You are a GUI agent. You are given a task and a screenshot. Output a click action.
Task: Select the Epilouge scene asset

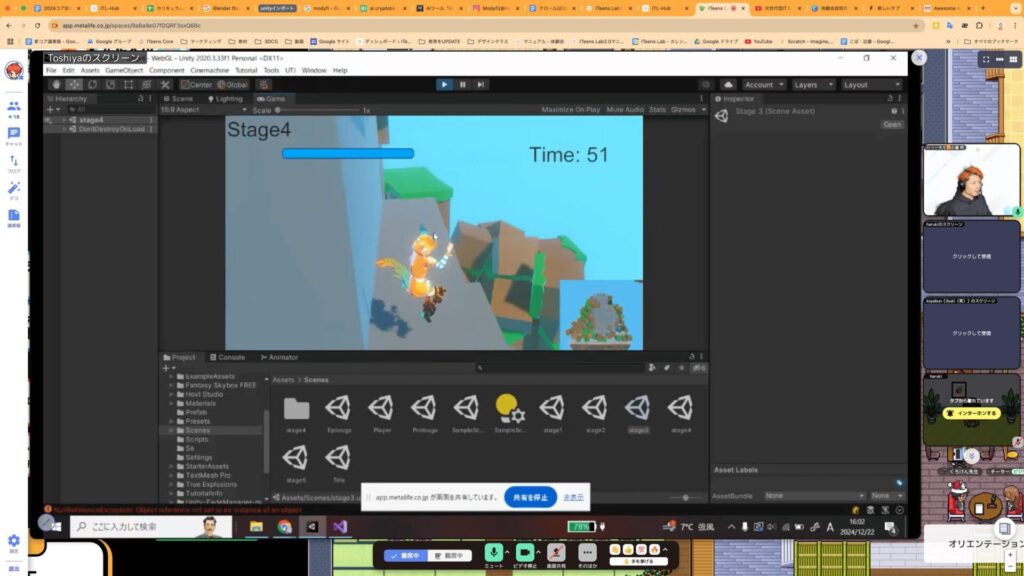pos(338,413)
